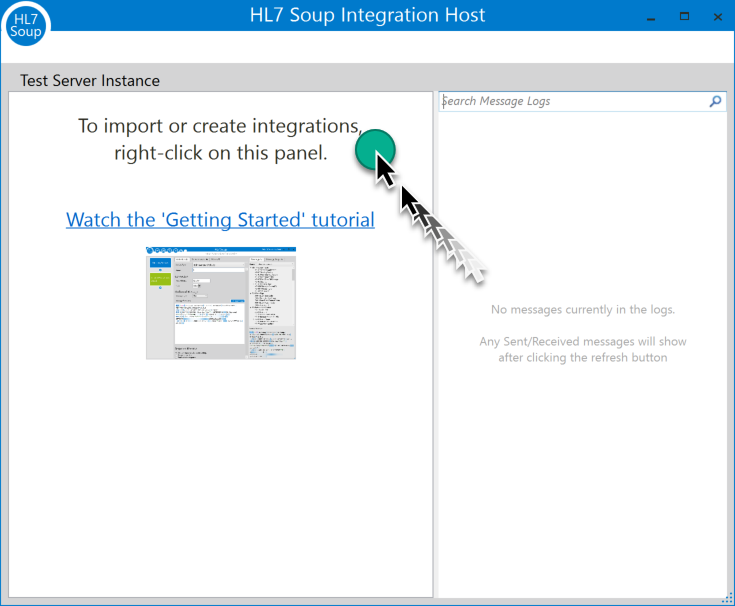This screenshot has width=735, height=606.
Task: Click the search magnifier icon
Action: [x=715, y=101]
